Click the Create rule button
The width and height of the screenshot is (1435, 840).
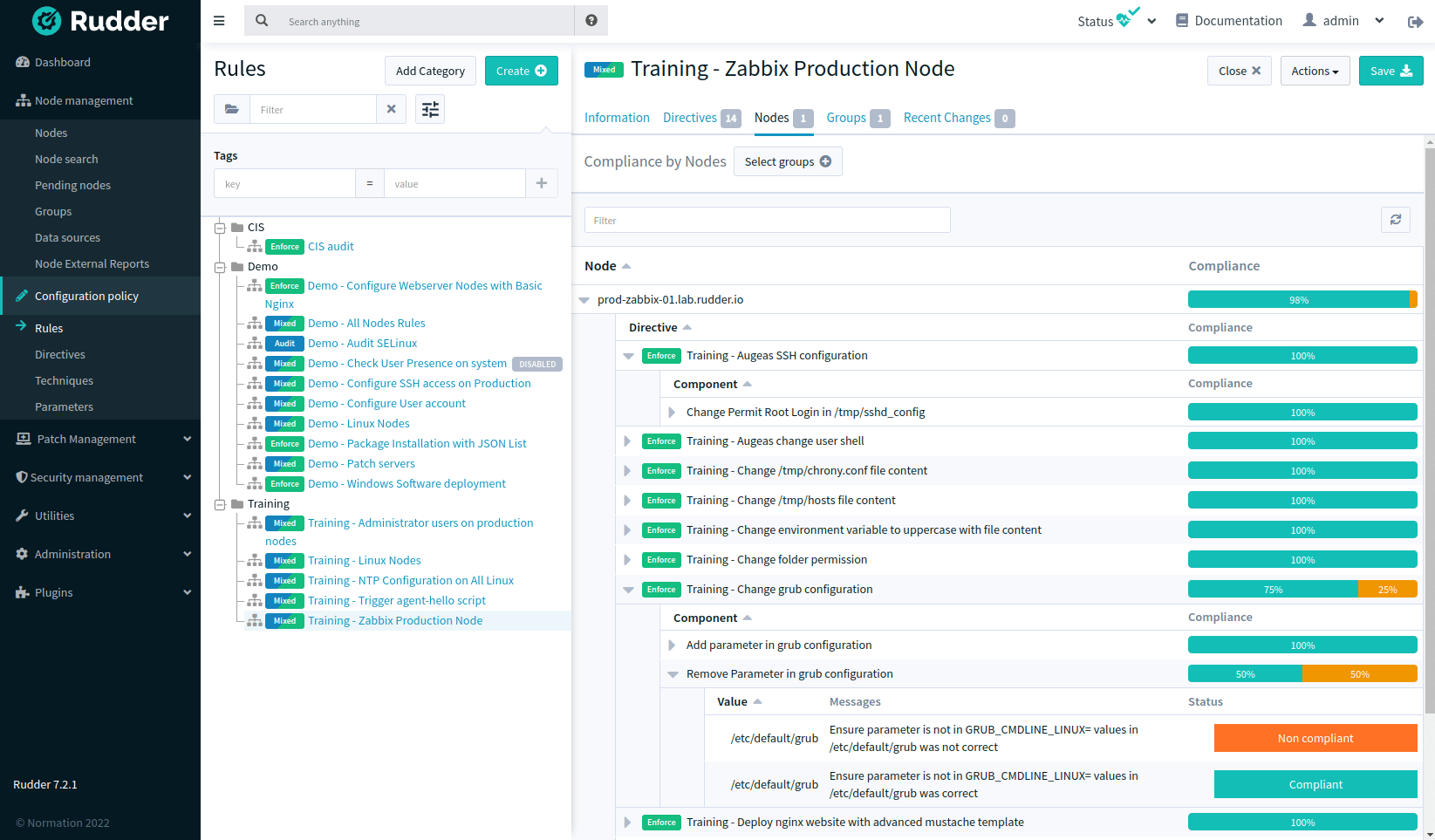click(522, 71)
